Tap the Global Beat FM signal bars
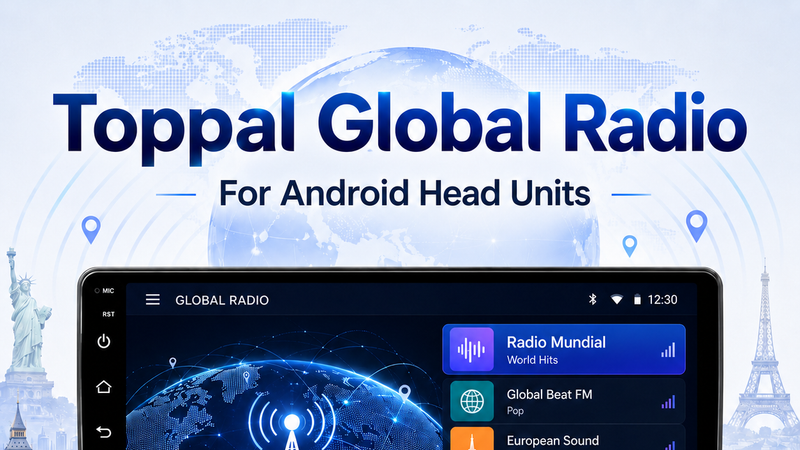The height and width of the screenshot is (450, 800). (x=668, y=402)
